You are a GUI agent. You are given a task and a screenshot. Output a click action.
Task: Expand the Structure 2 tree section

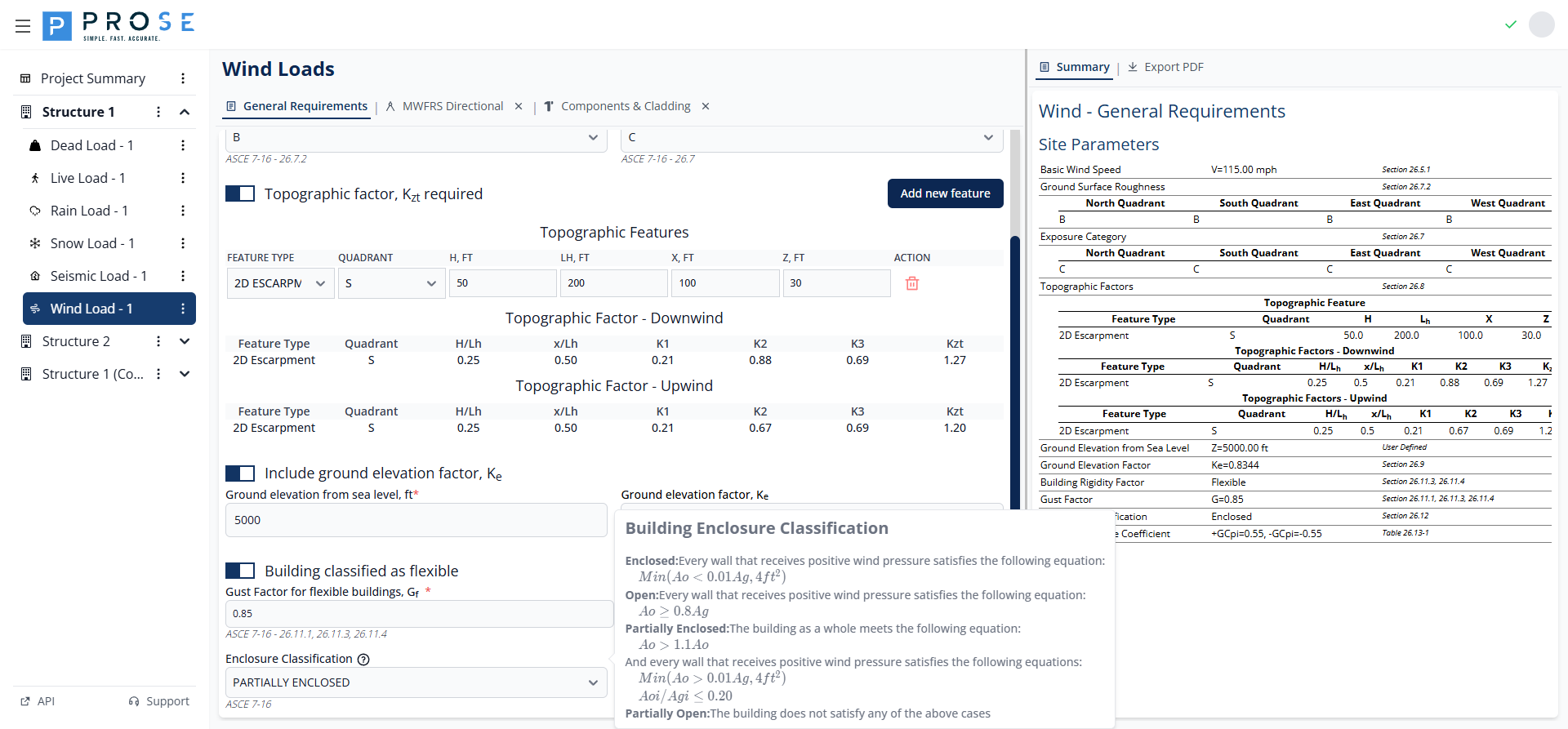[x=185, y=341]
